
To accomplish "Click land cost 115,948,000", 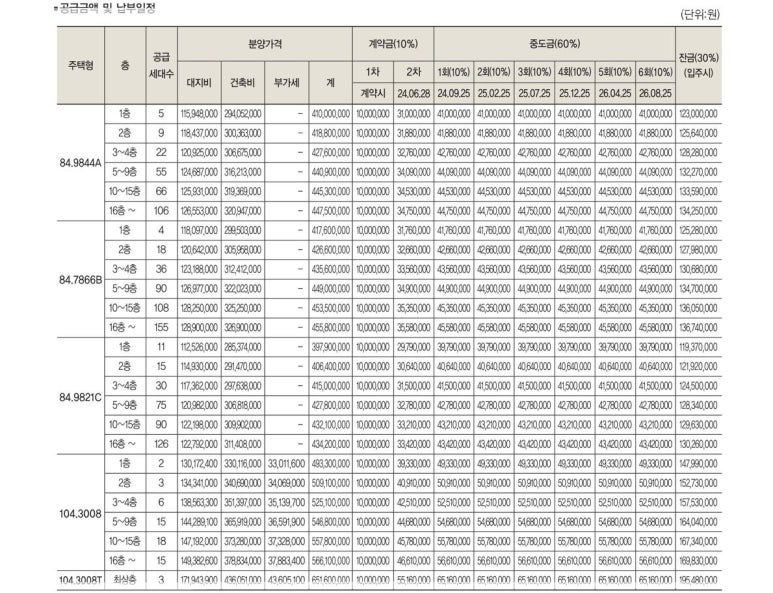I will click(x=199, y=114).
